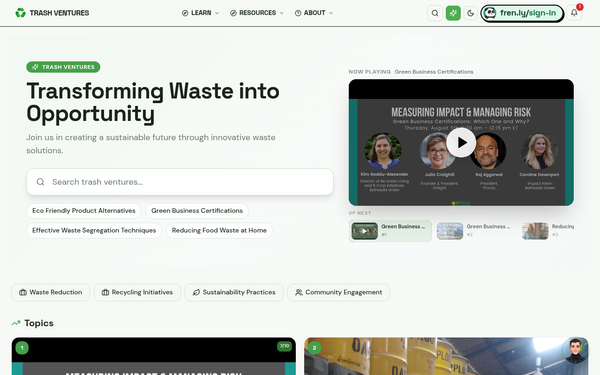The width and height of the screenshot is (600, 375).
Task: Expand the Learn menu chevron
Action: coord(217,13)
